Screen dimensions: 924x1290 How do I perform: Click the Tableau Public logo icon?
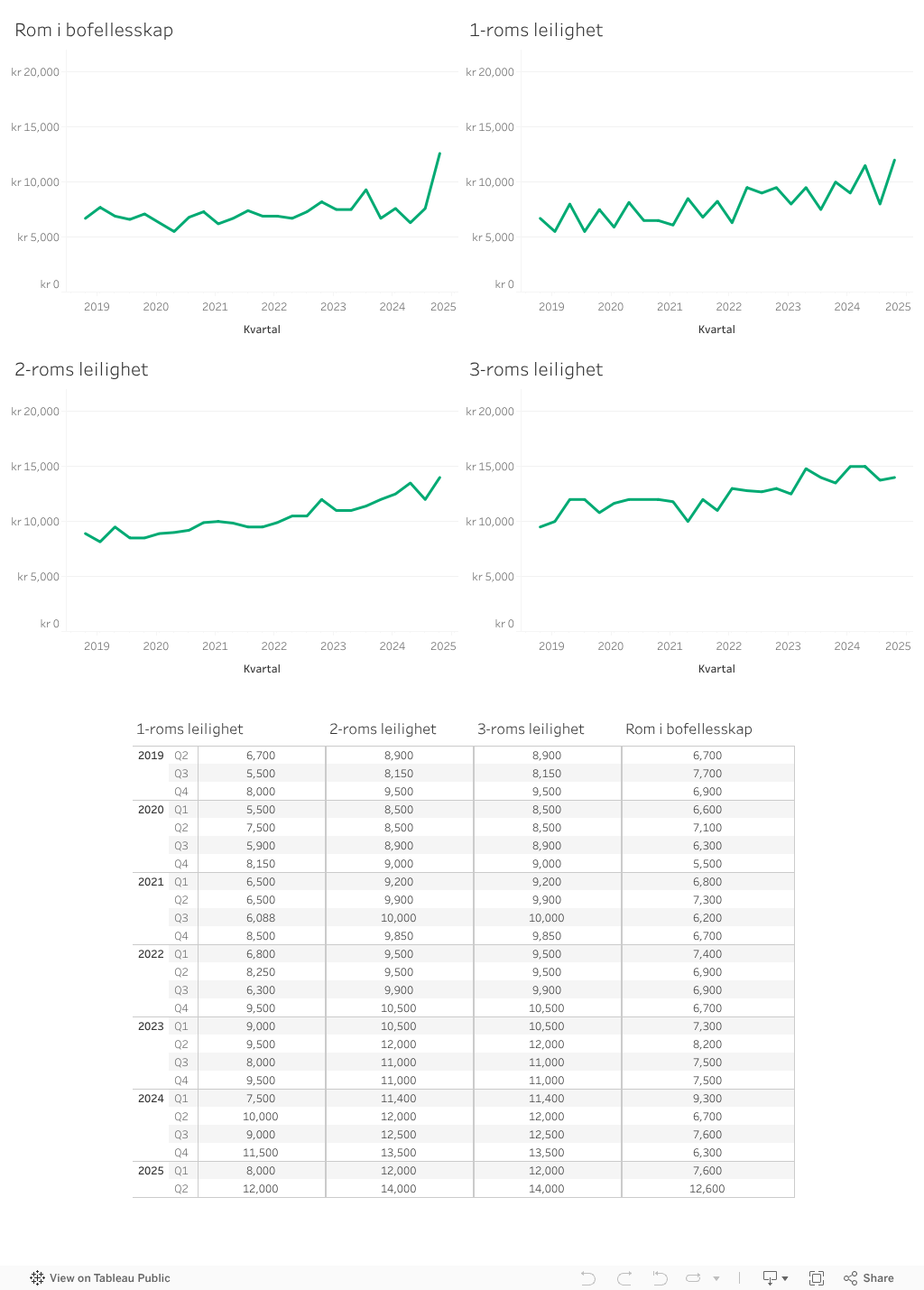point(37,1278)
